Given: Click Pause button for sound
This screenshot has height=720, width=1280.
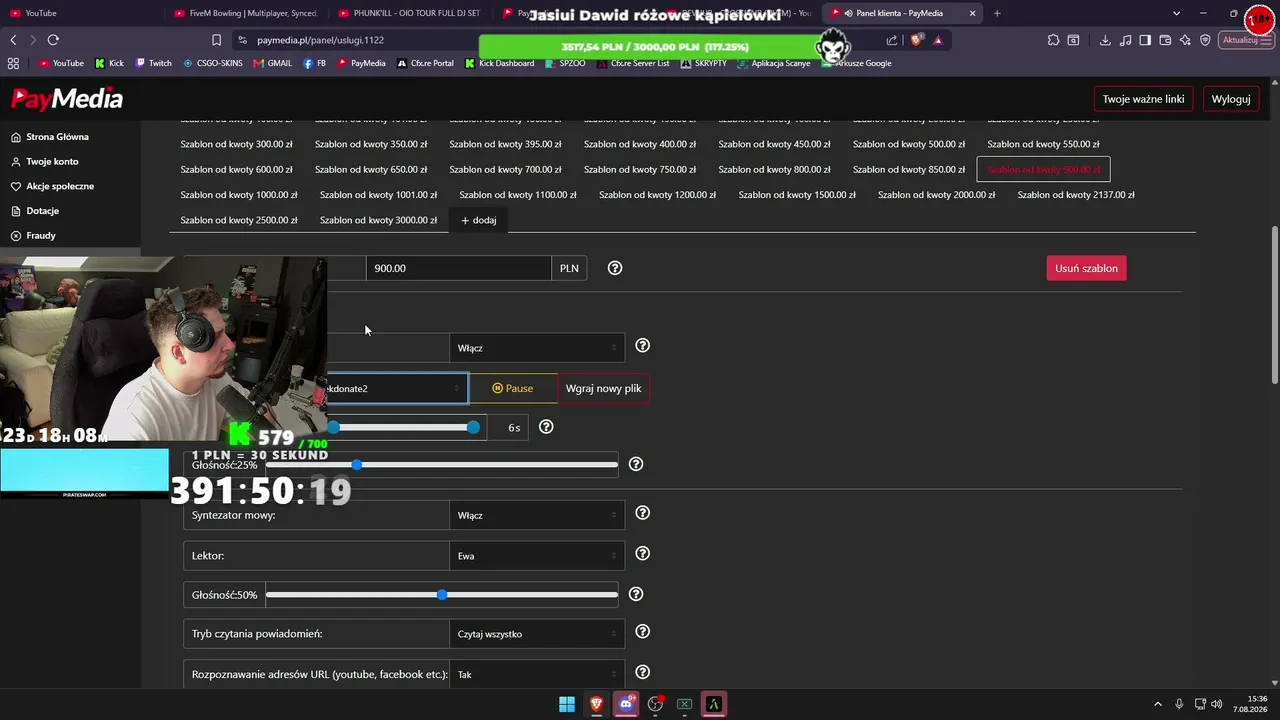Looking at the screenshot, I should click(513, 388).
